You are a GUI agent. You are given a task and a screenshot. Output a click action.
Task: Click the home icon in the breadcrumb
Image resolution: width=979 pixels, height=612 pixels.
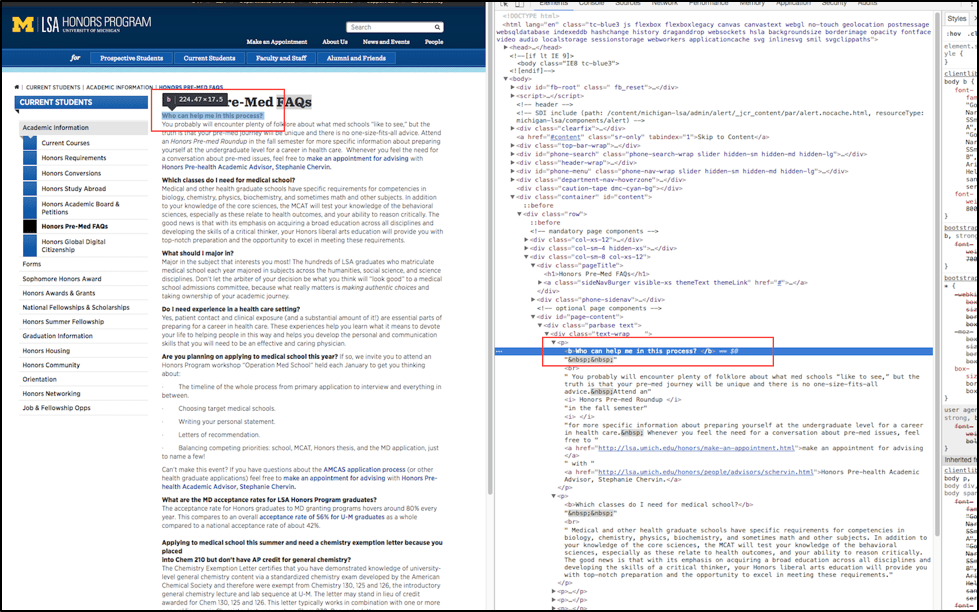[x=17, y=87]
